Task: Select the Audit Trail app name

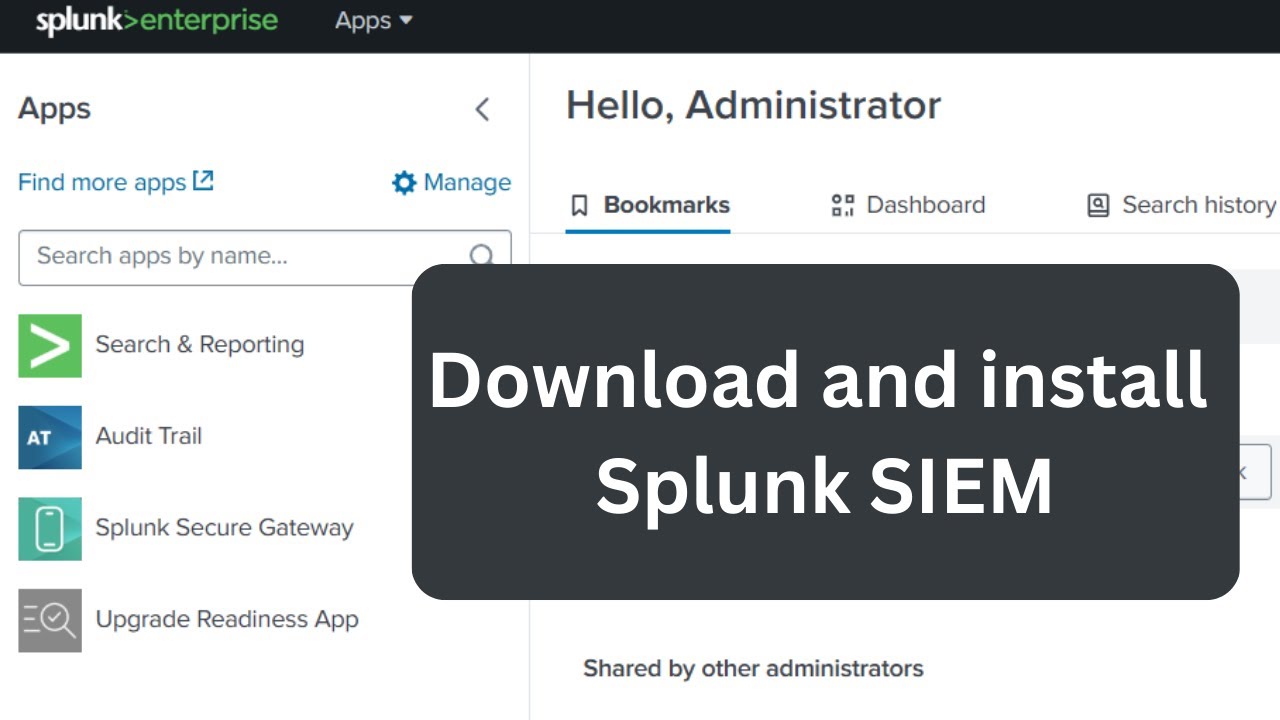Action: coord(148,436)
